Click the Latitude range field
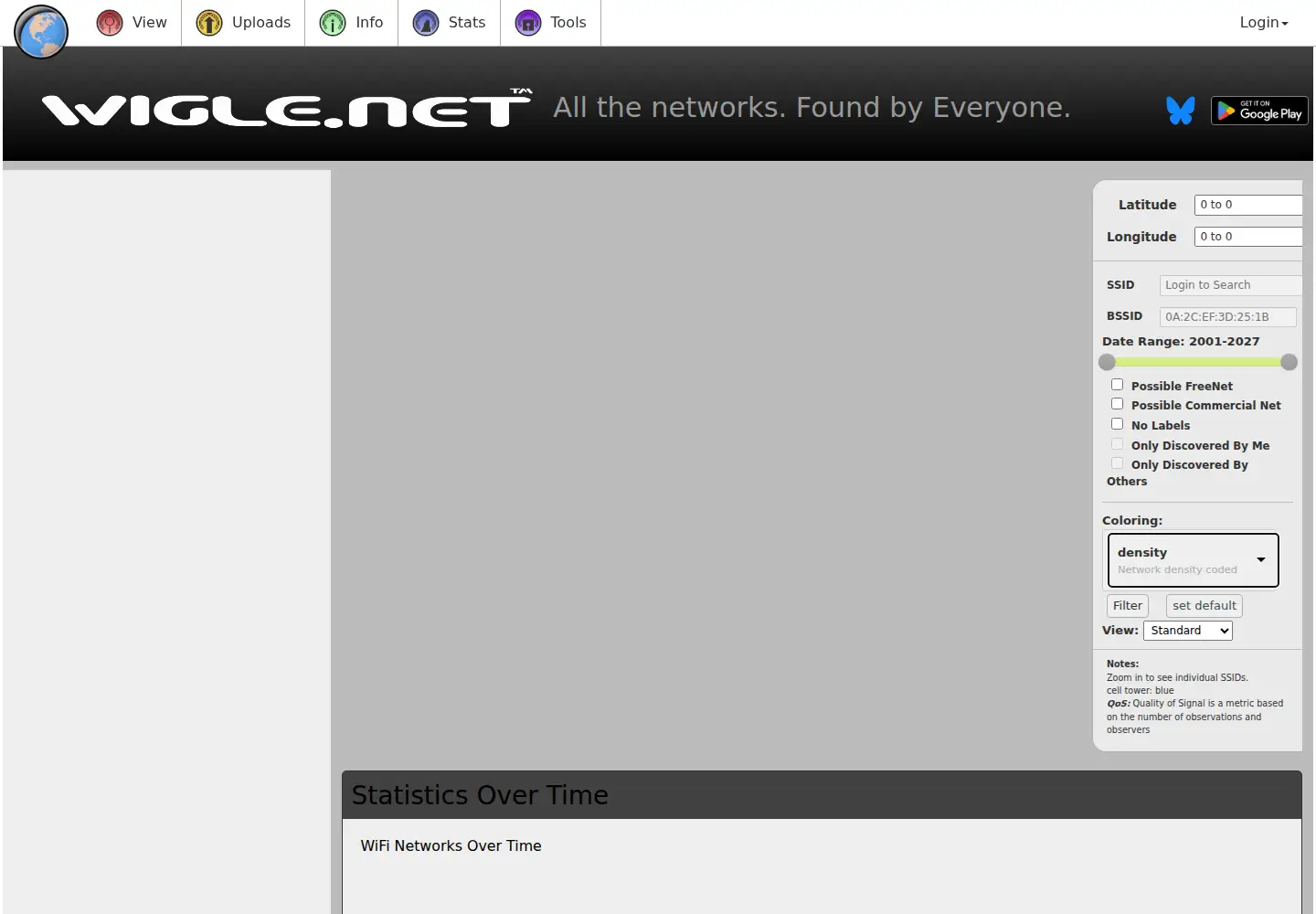Screen dimensions: 1316x914 tap(1248, 205)
